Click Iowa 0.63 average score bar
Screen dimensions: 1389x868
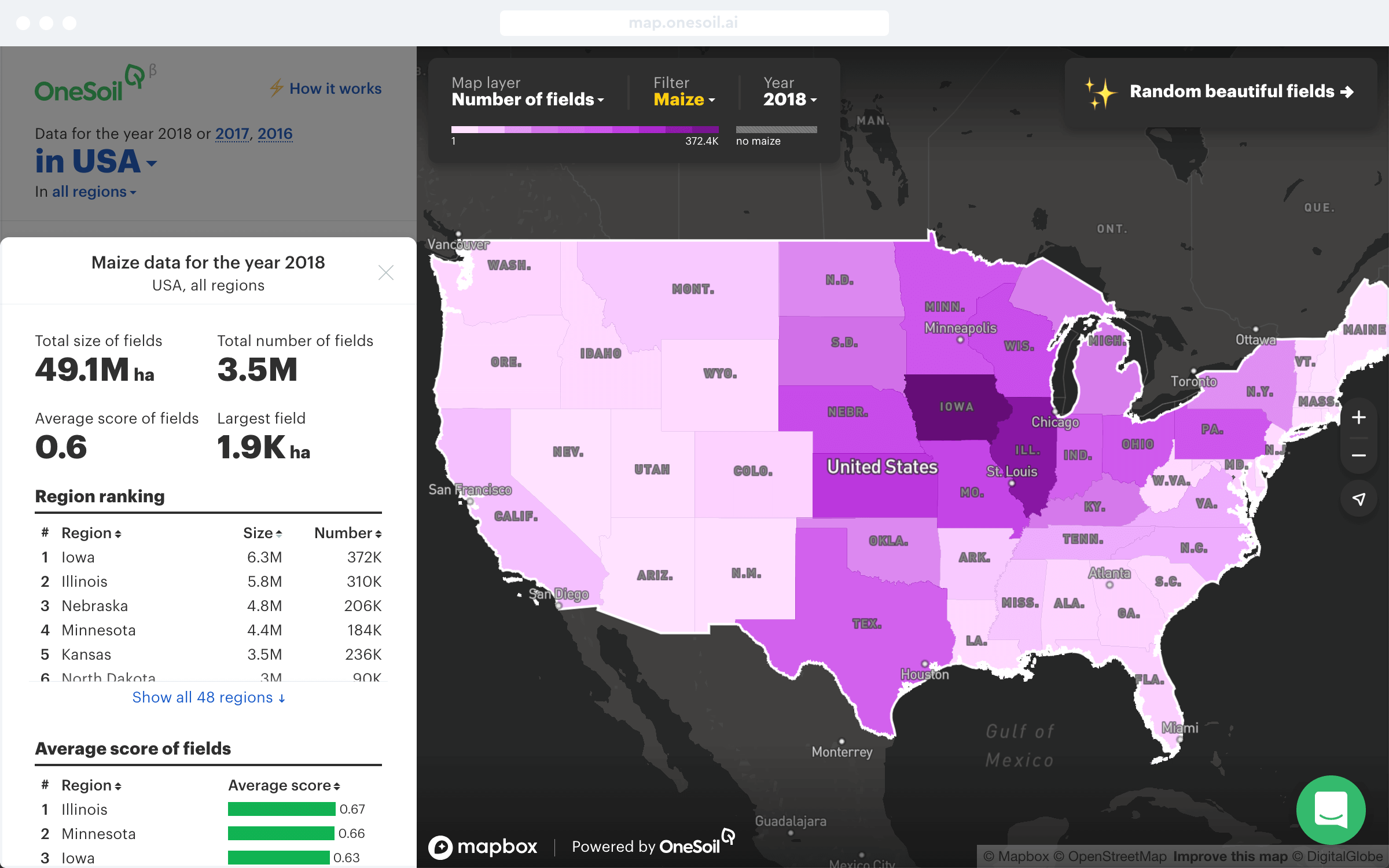[279, 858]
